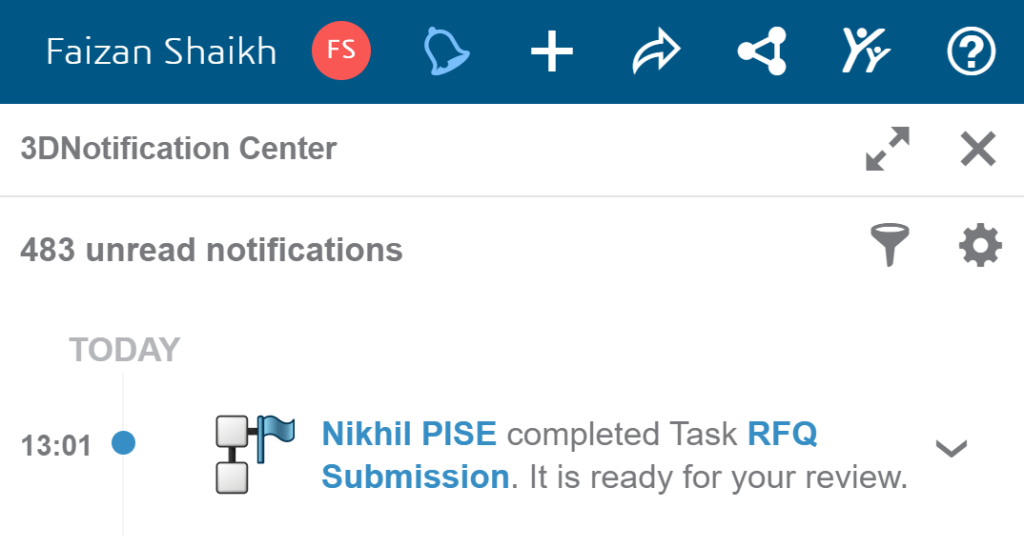
Task: Select the TODAY section heading
Action: click(x=125, y=350)
